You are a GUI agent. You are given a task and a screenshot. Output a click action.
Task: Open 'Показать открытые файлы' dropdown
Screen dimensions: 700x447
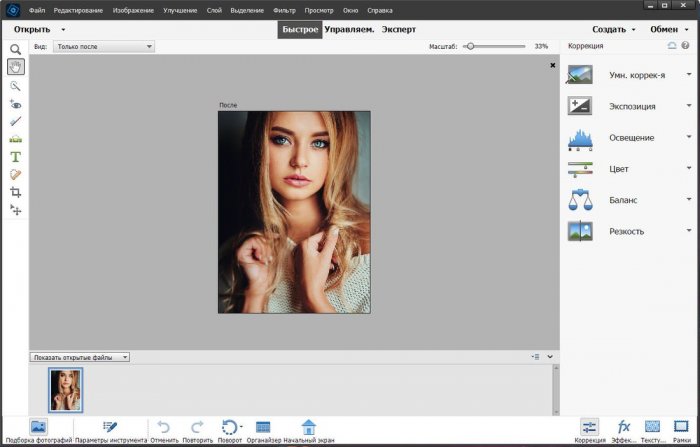[80, 357]
